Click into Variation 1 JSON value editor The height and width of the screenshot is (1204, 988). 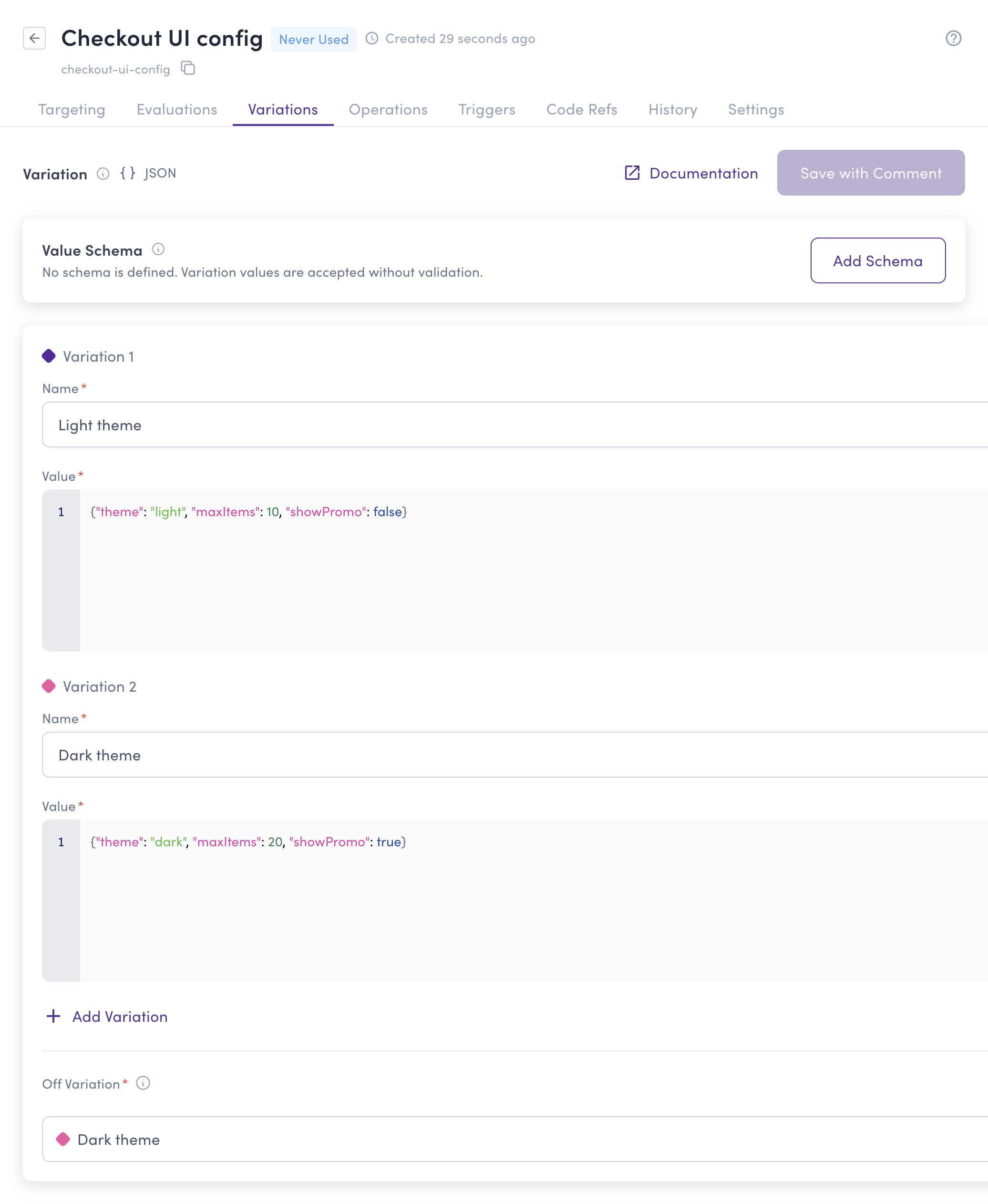(515, 571)
